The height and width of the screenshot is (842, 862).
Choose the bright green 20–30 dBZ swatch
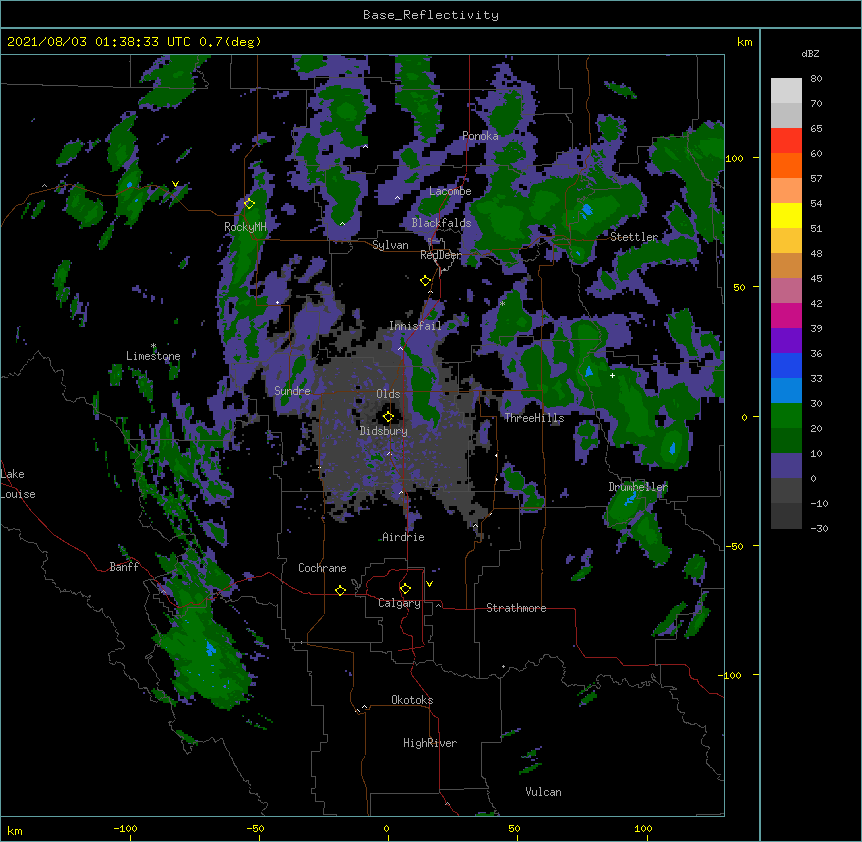[786, 416]
